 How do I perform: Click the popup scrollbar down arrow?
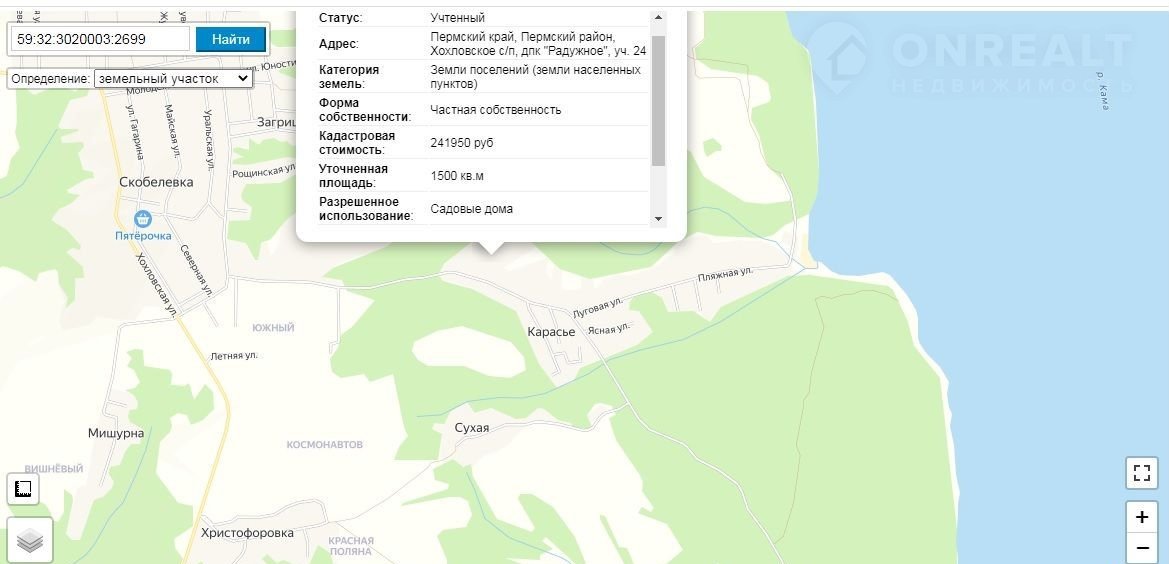coord(658,218)
